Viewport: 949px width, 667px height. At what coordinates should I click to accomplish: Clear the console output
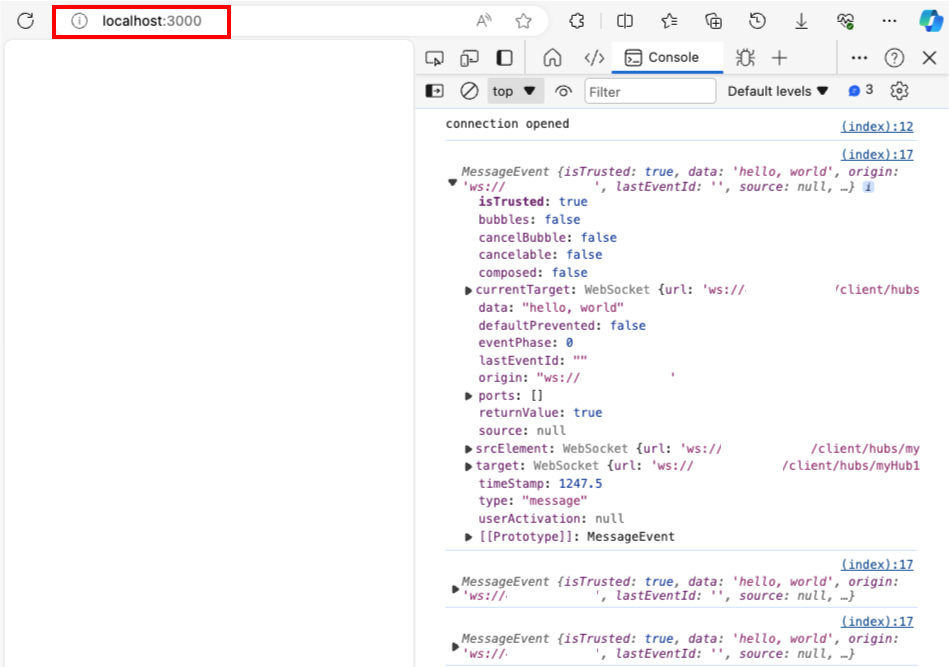coord(469,90)
